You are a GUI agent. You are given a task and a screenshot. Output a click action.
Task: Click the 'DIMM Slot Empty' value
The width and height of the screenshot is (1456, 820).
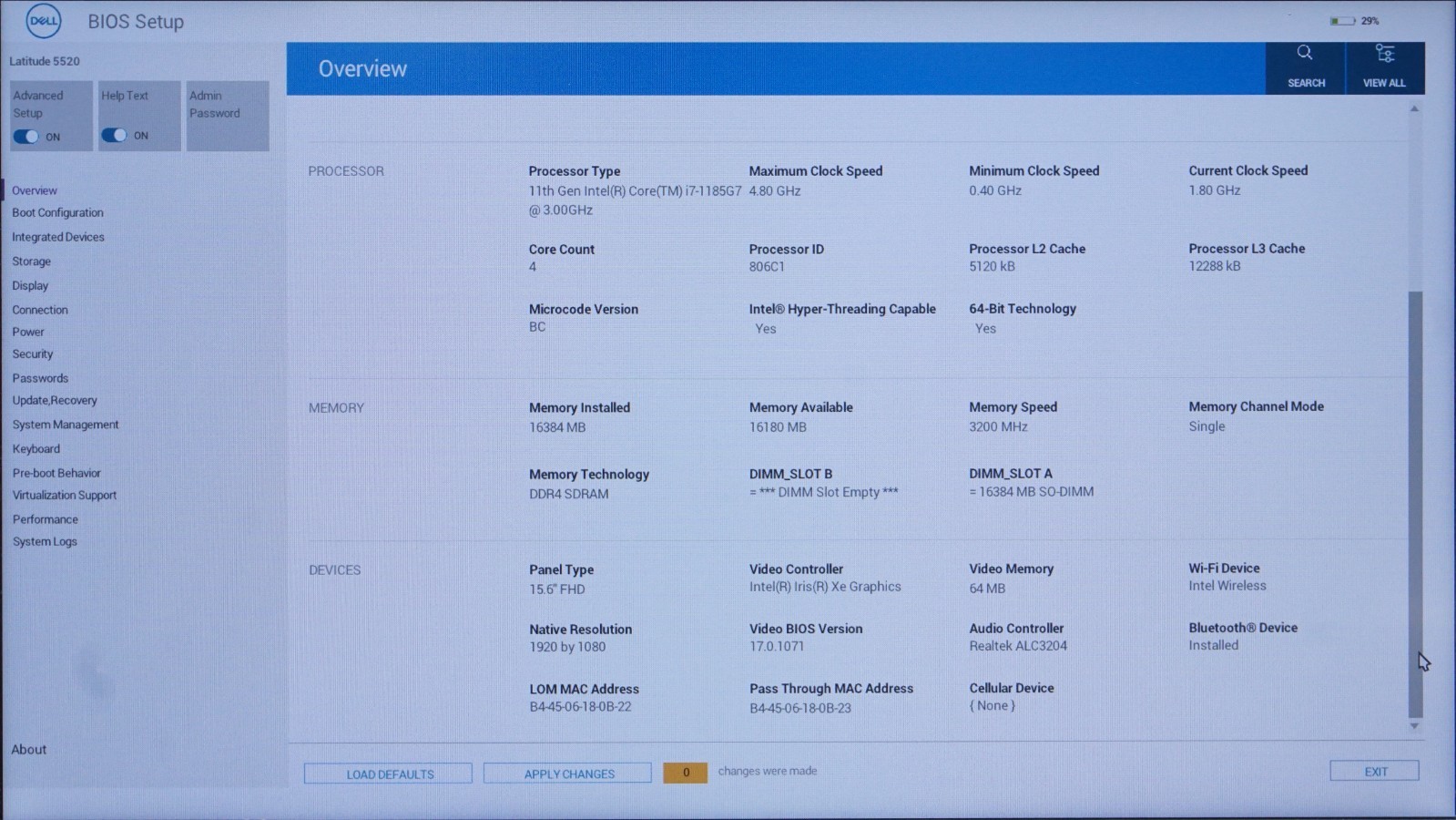tap(823, 492)
